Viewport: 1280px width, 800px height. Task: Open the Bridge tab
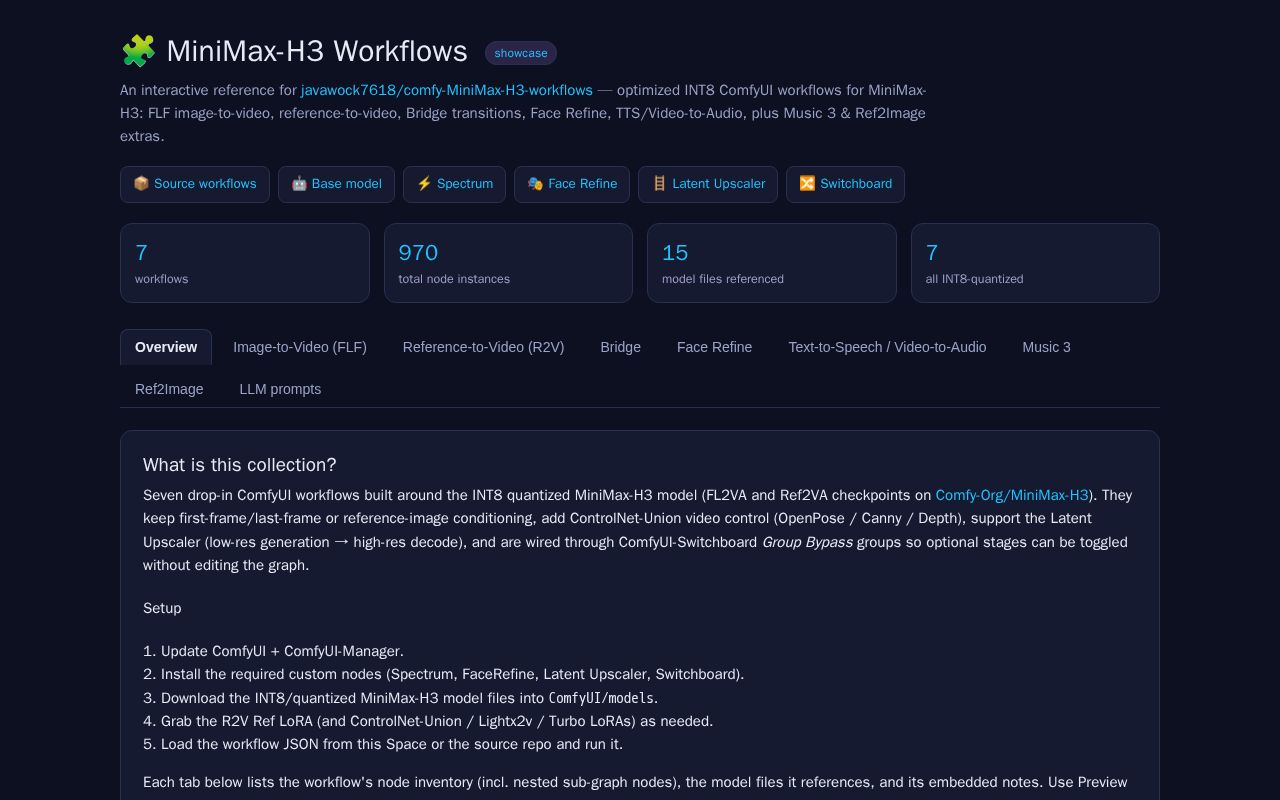[x=621, y=347]
